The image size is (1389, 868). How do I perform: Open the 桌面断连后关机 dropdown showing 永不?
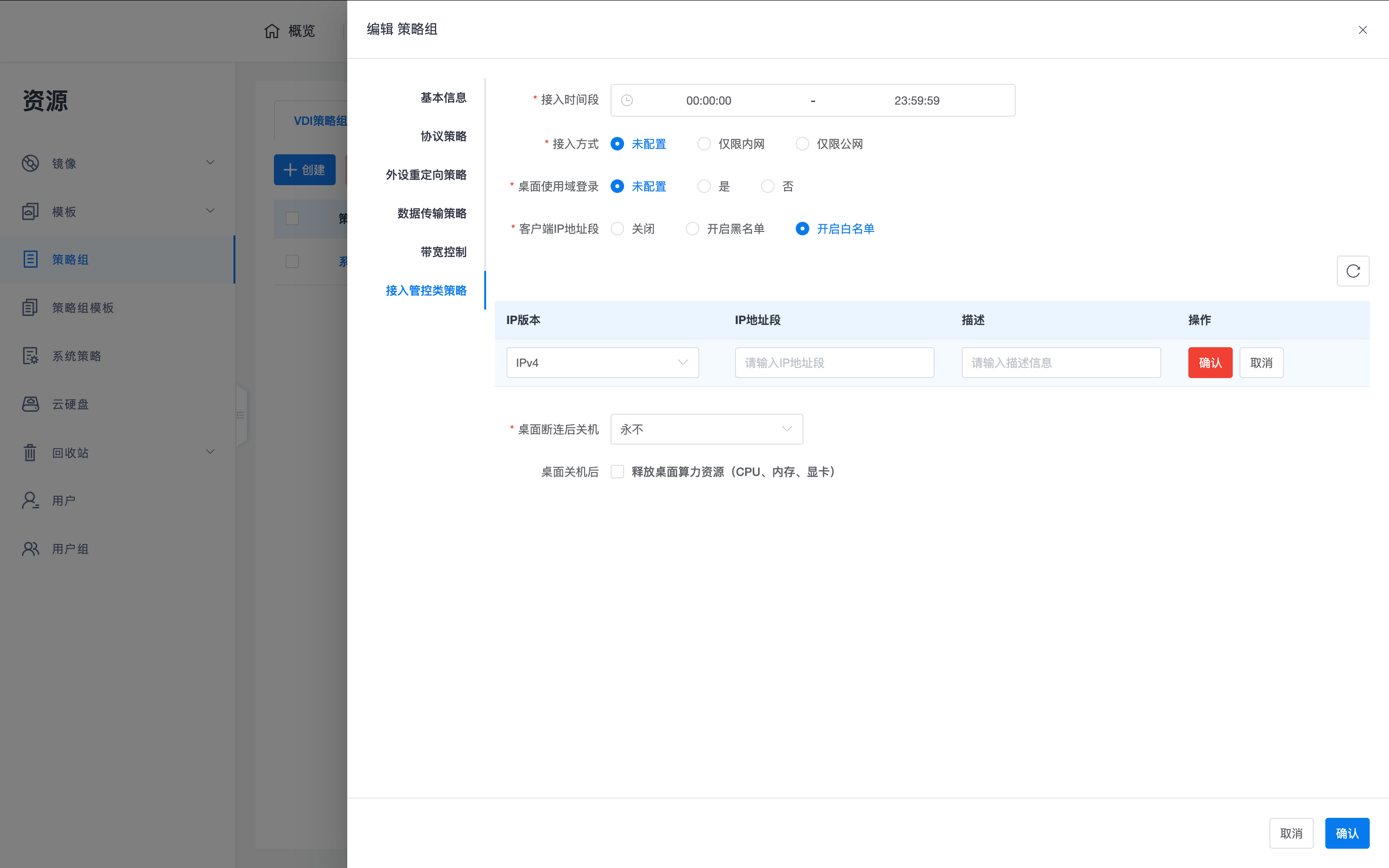(x=706, y=429)
